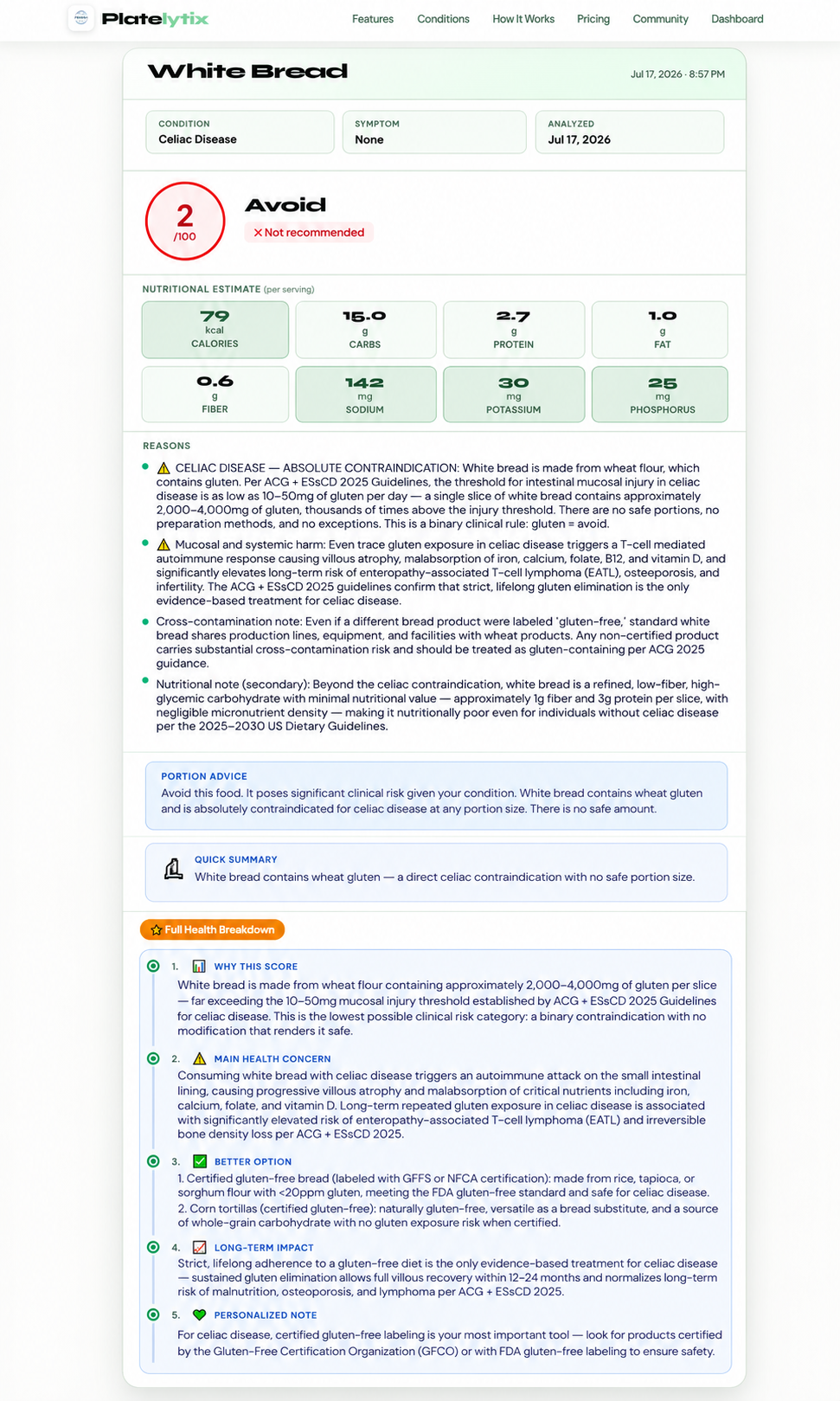Click the Nutritional note (secondary) reason
This screenshot has width=840, height=1401.
pos(442,705)
